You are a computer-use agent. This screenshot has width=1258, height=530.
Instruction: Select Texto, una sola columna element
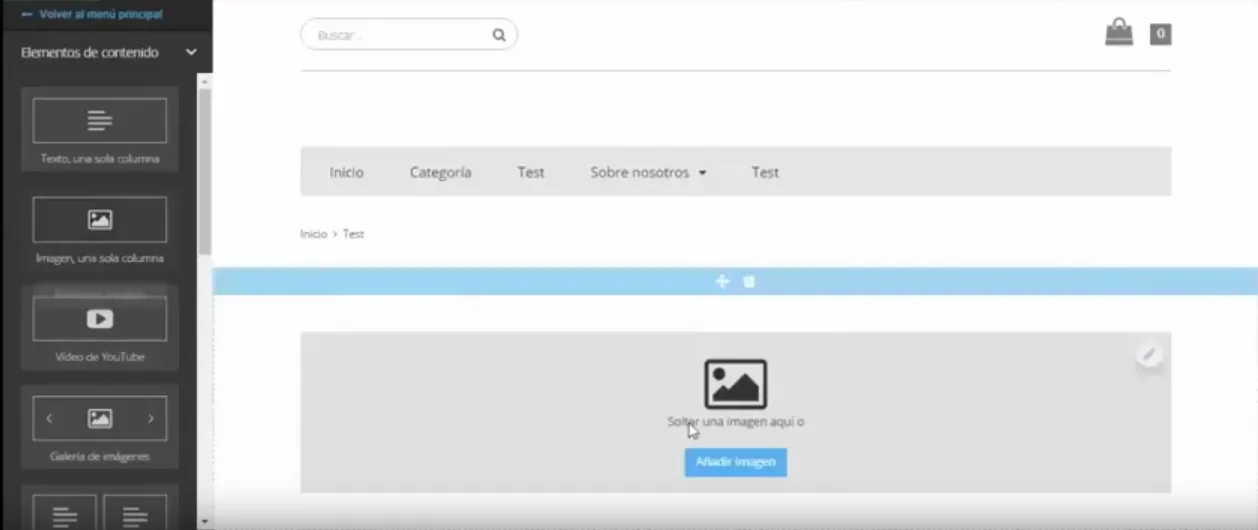[x=100, y=130]
